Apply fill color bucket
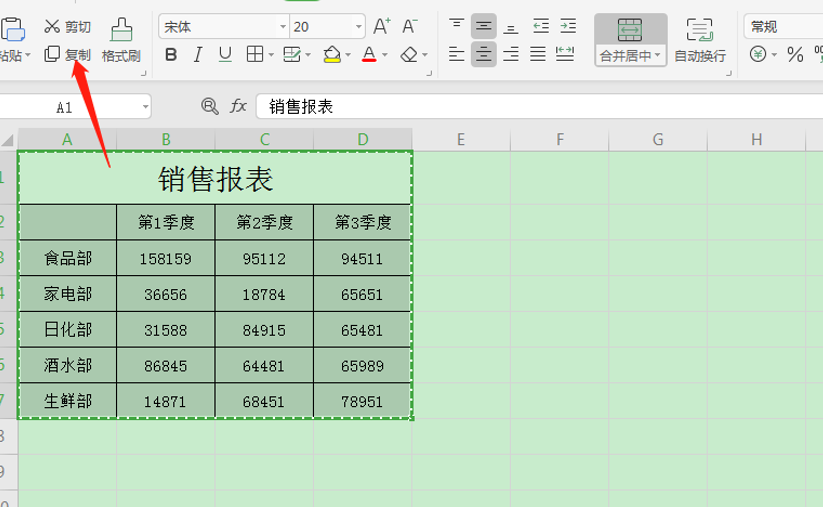Viewport: 823px width, 507px height. pos(332,54)
